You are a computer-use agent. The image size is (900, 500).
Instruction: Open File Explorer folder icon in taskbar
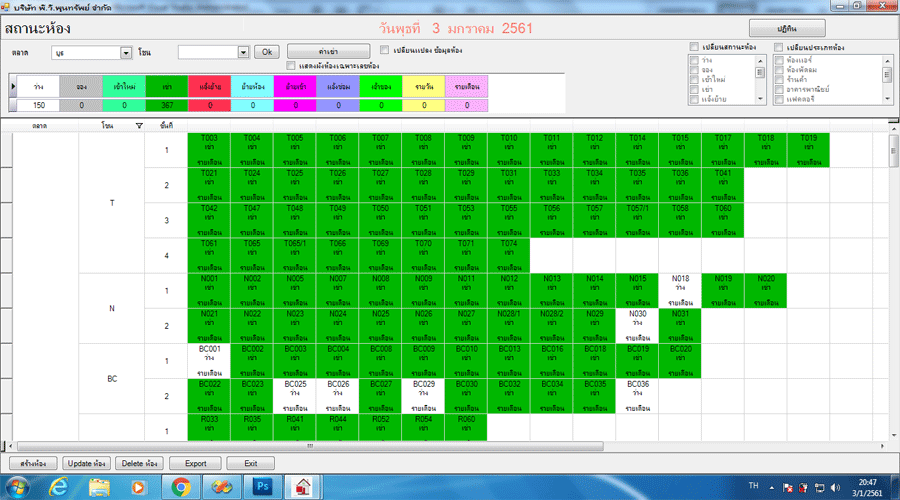click(x=99, y=487)
